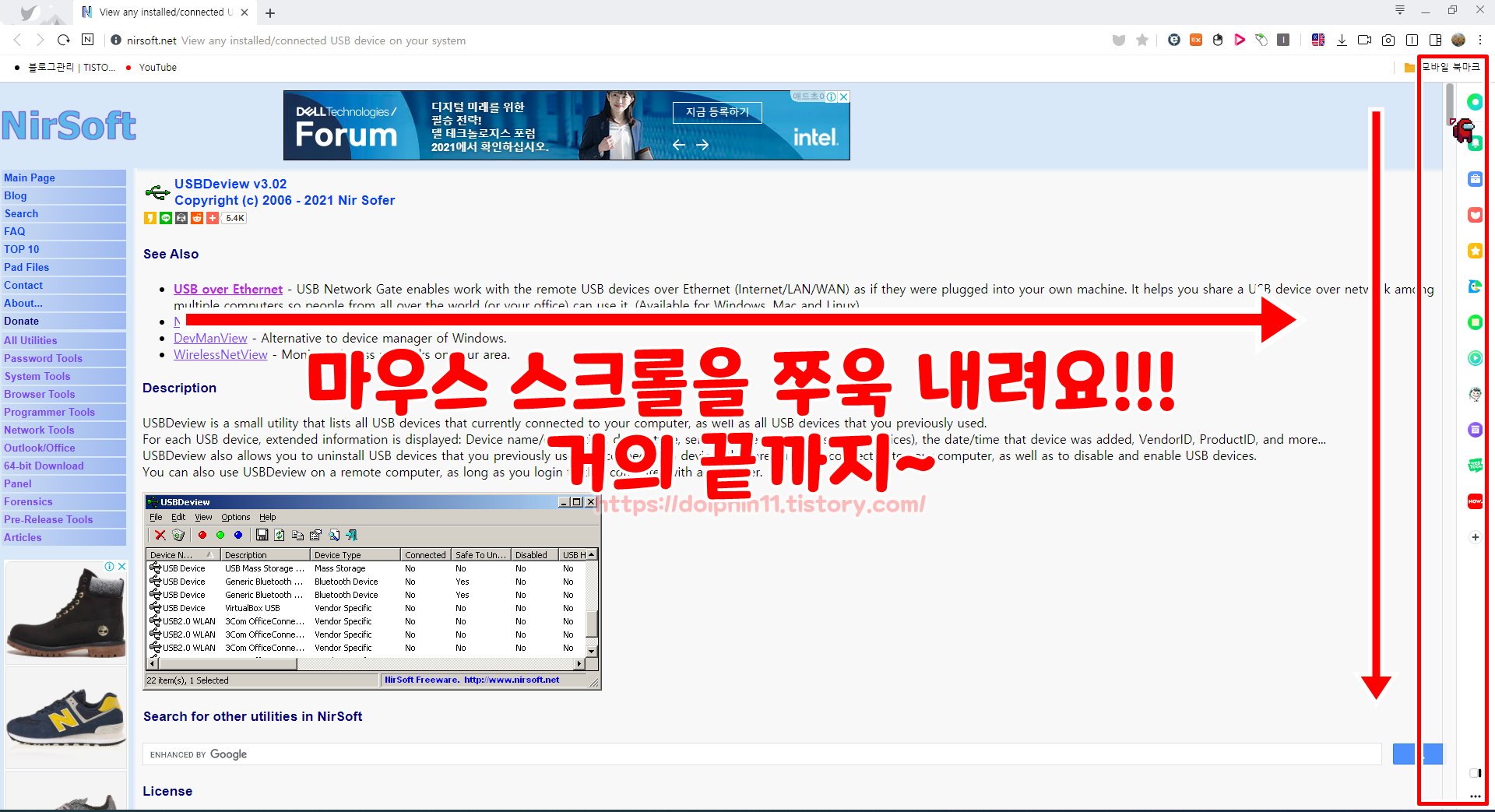Go to Main Page in NirSoft menu
This screenshot has width=1495, height=812.
[64, 178]
